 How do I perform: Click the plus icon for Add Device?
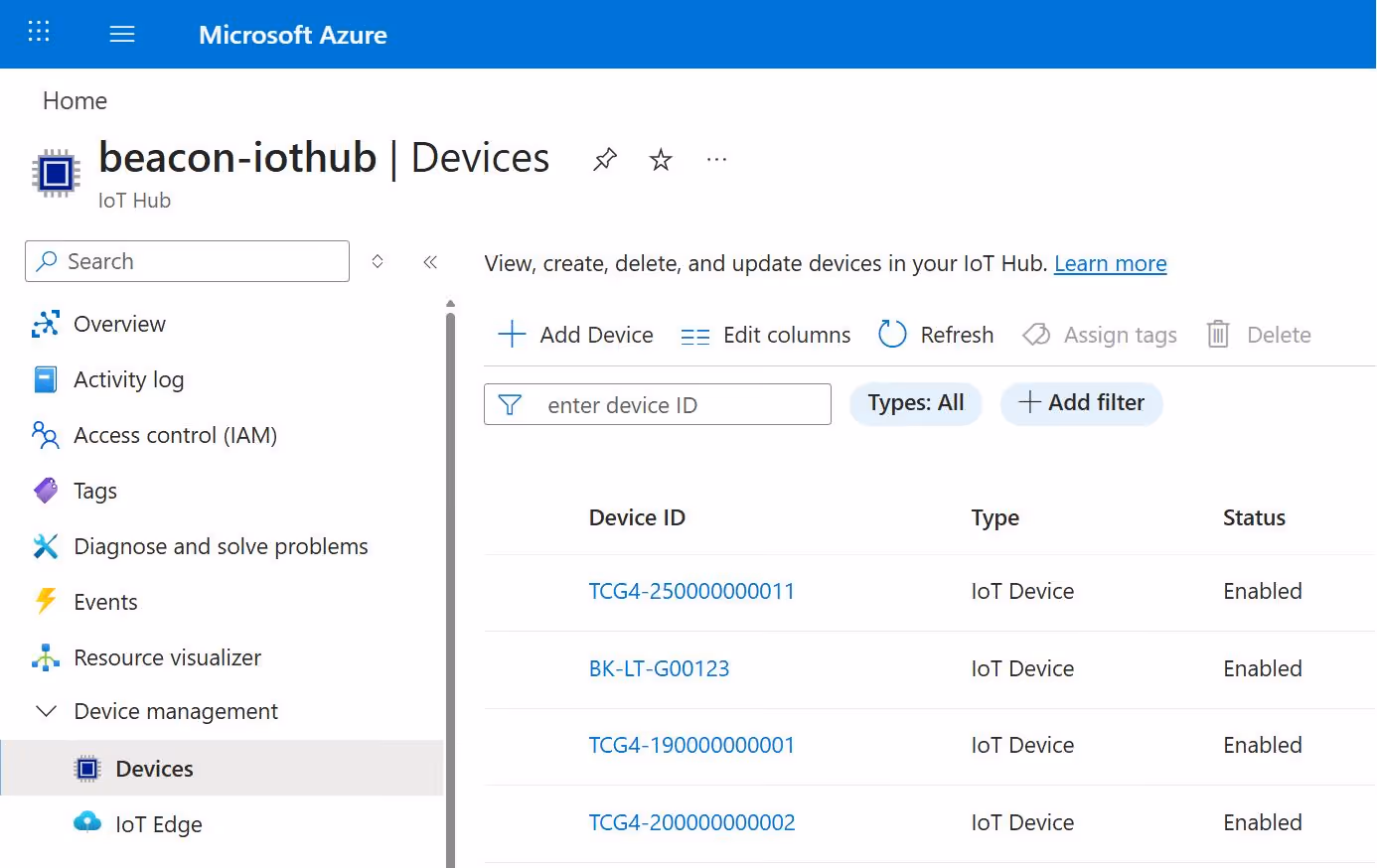pyautogui.click(x=512, y=335)
